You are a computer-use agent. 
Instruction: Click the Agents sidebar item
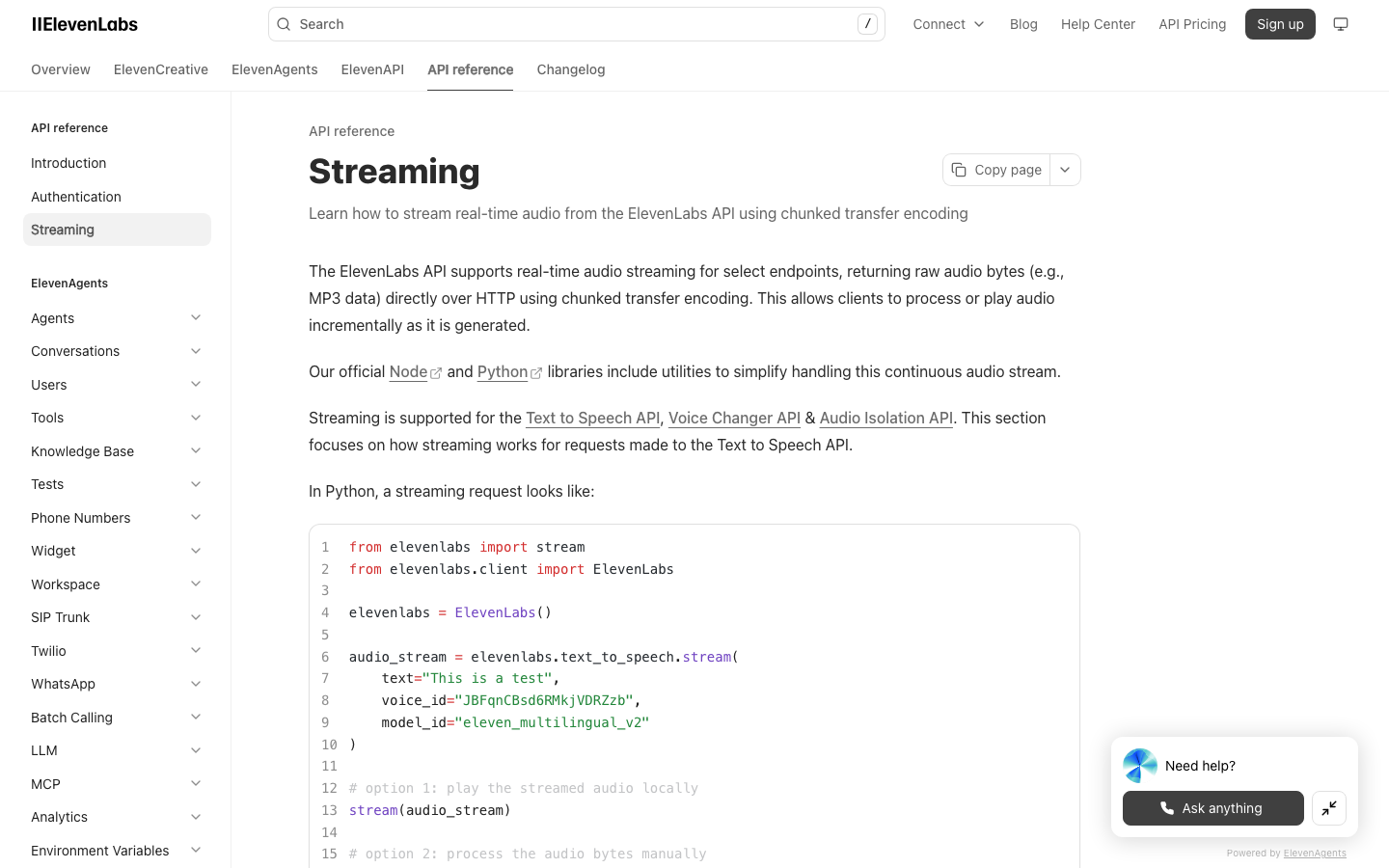(117, 318)
